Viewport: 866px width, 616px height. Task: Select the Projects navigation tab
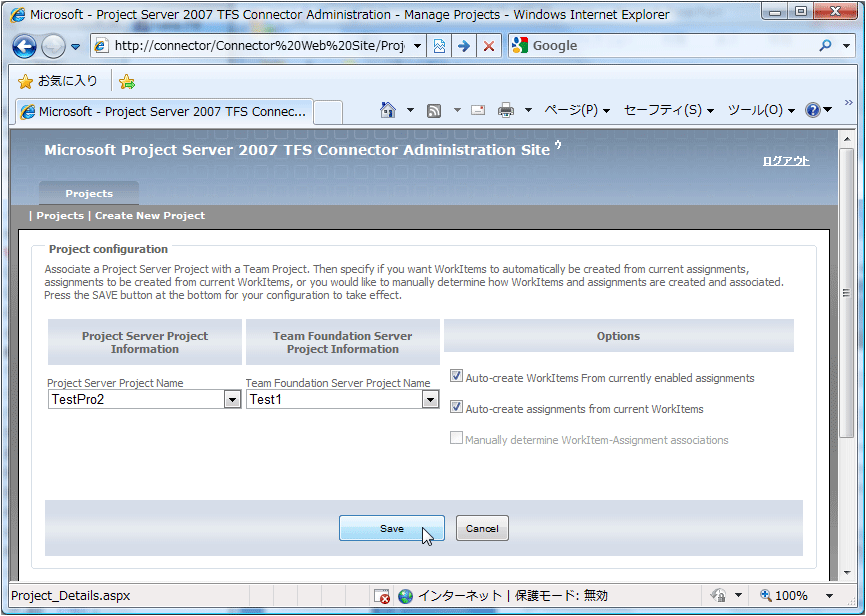89,193
